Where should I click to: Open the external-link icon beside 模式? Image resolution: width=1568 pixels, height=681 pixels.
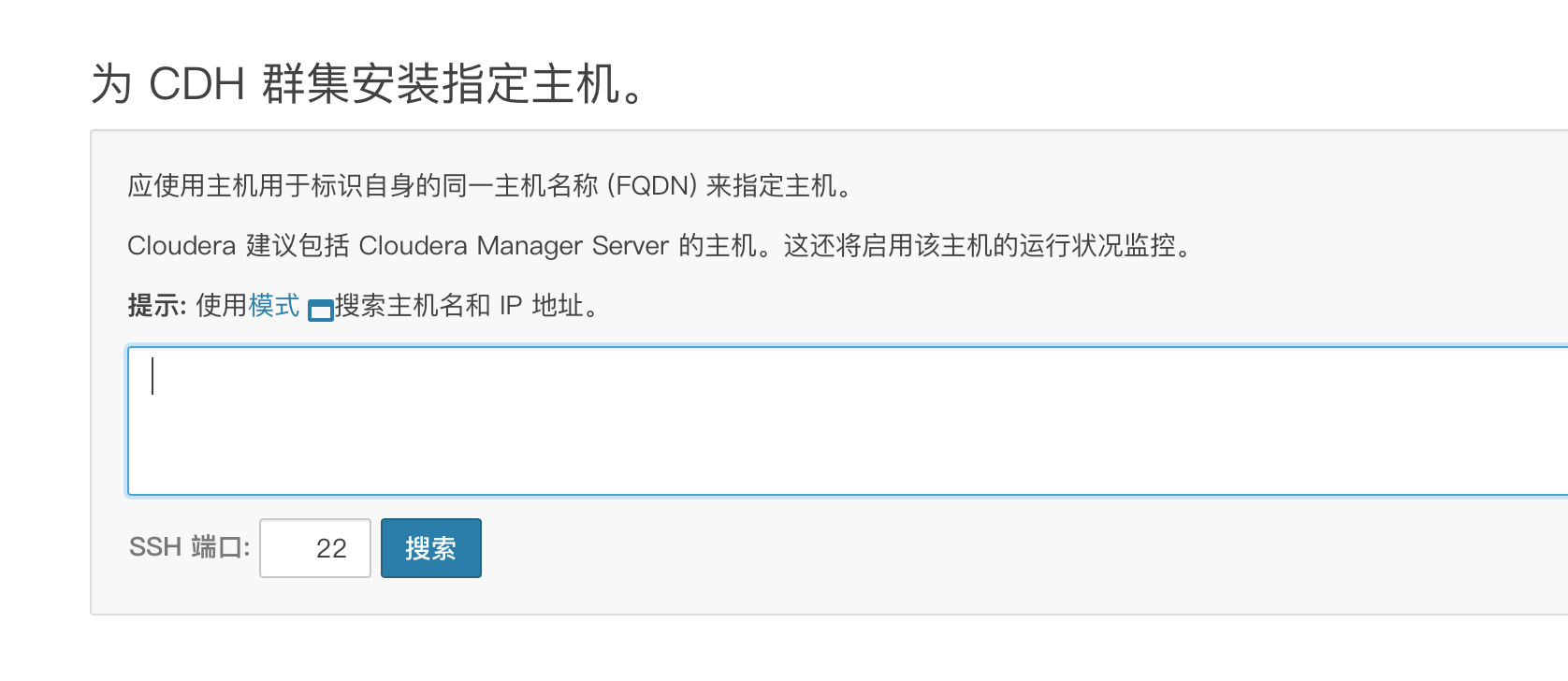pyautogui.click(x=321, y=310)
